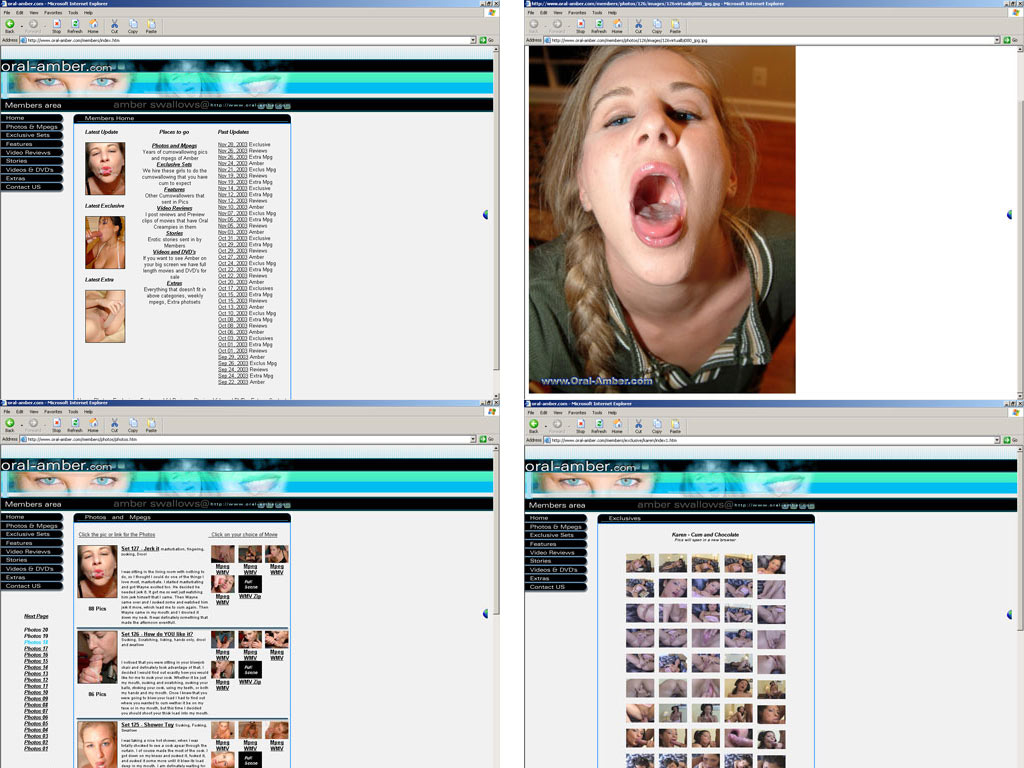This screenshot has width=1024, height=768.
Task: Click Copy icon in bottom-right browser window
Action: (656, 426)
